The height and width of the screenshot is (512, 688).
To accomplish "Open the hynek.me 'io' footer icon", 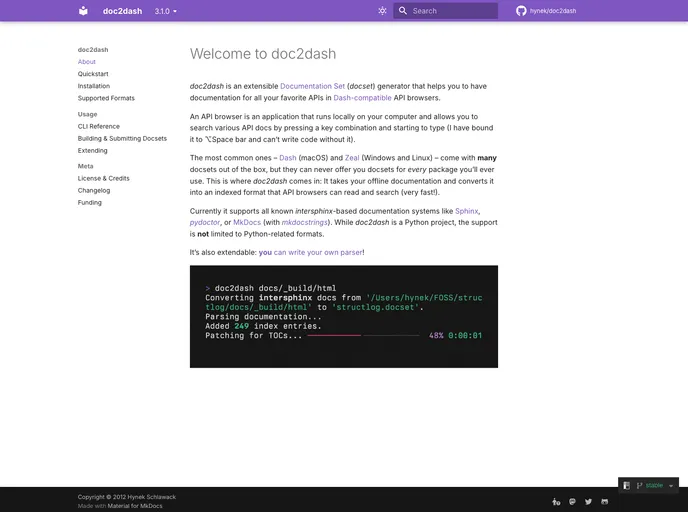I will pyautogui.click(x=556, y=502).
